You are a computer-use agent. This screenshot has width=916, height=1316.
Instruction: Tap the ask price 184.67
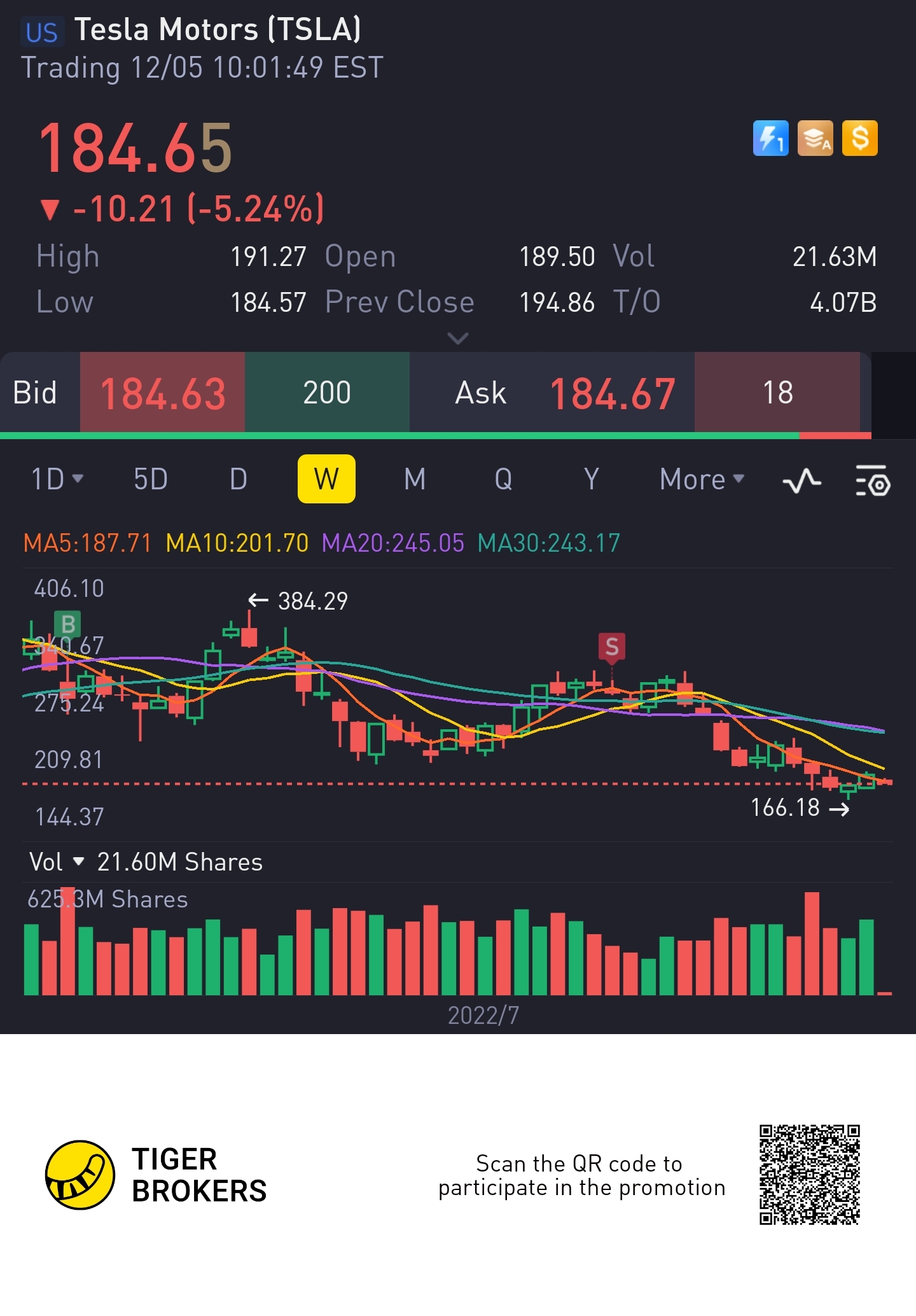pyautogui.click(x=612, y=393)
